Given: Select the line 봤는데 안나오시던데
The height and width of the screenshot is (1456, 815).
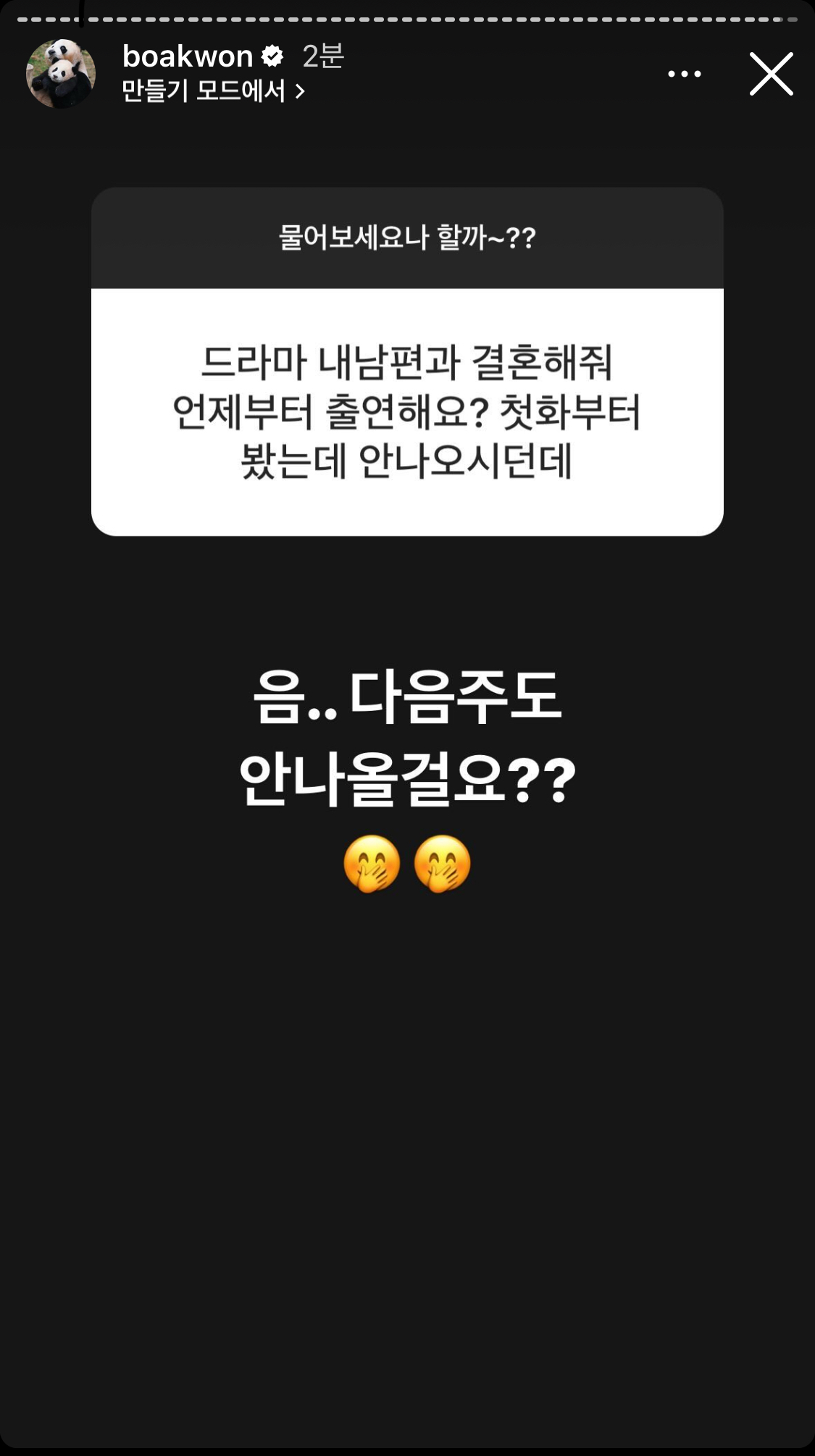Looking at the screenshot, I should (x=407, y=462).
